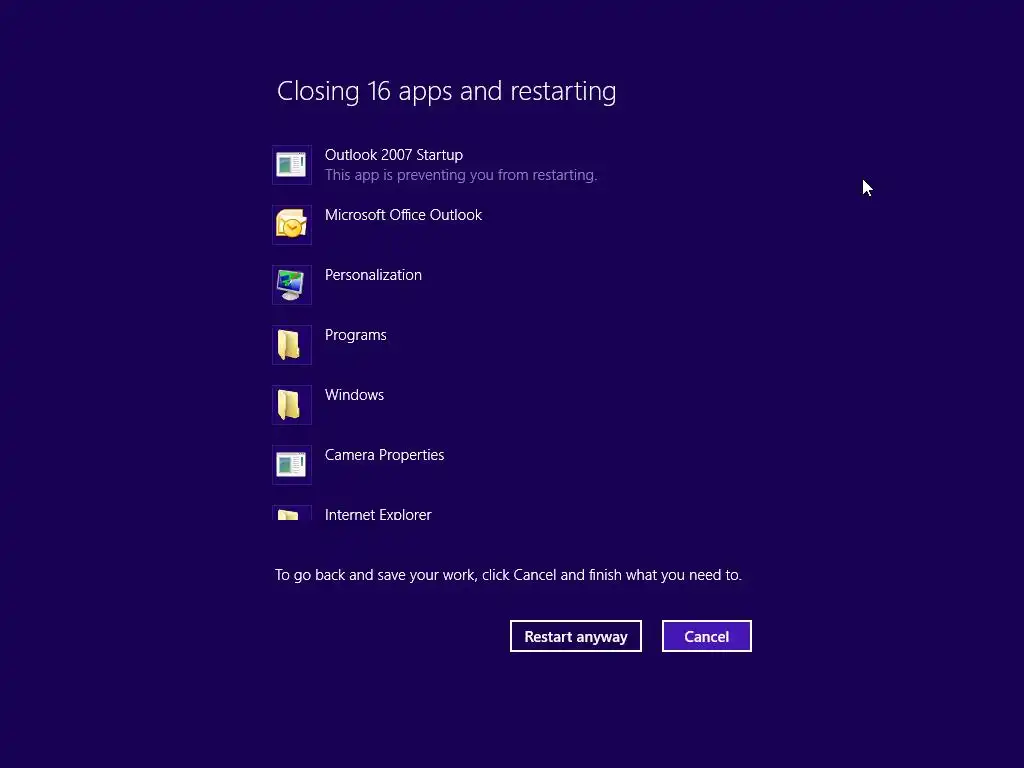Select the 'Camera Properties' entry text
Viewport: 1024px width, 768px height.
coord(384,455)
